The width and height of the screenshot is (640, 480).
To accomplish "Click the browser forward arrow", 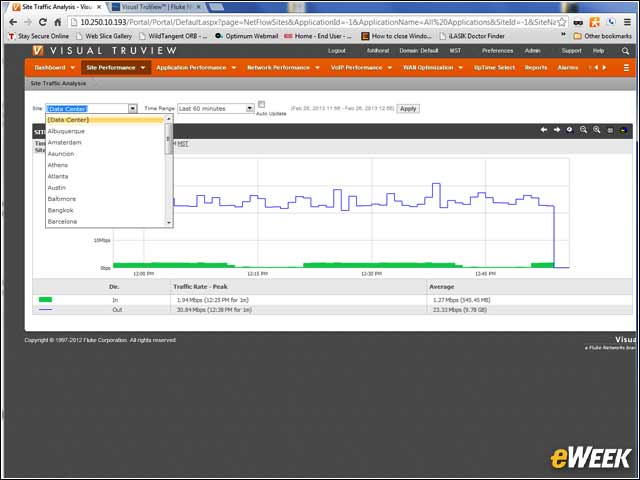I will pos(28,22).
